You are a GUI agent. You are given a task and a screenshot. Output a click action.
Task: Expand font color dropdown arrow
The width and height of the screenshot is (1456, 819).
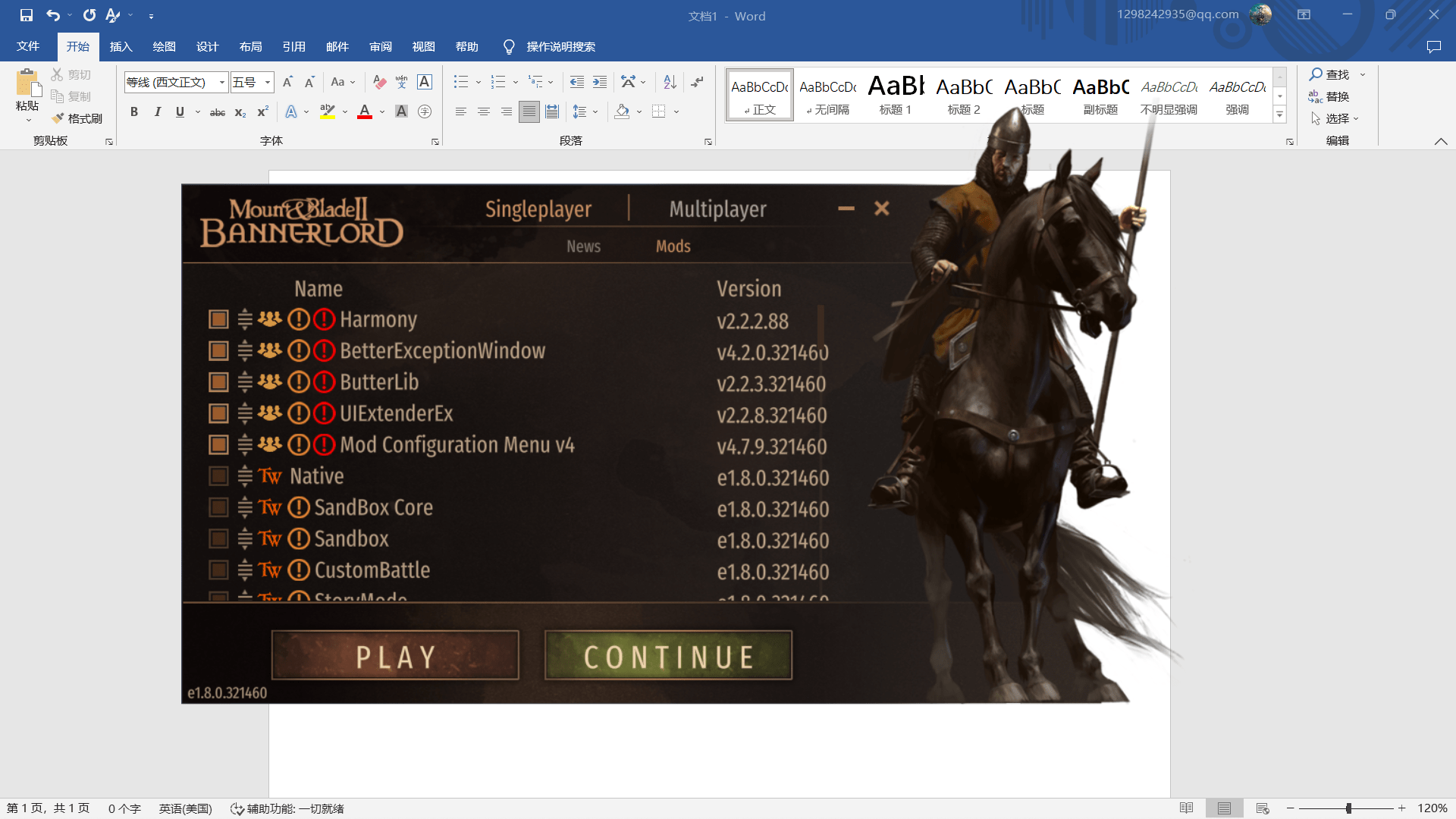382,112
